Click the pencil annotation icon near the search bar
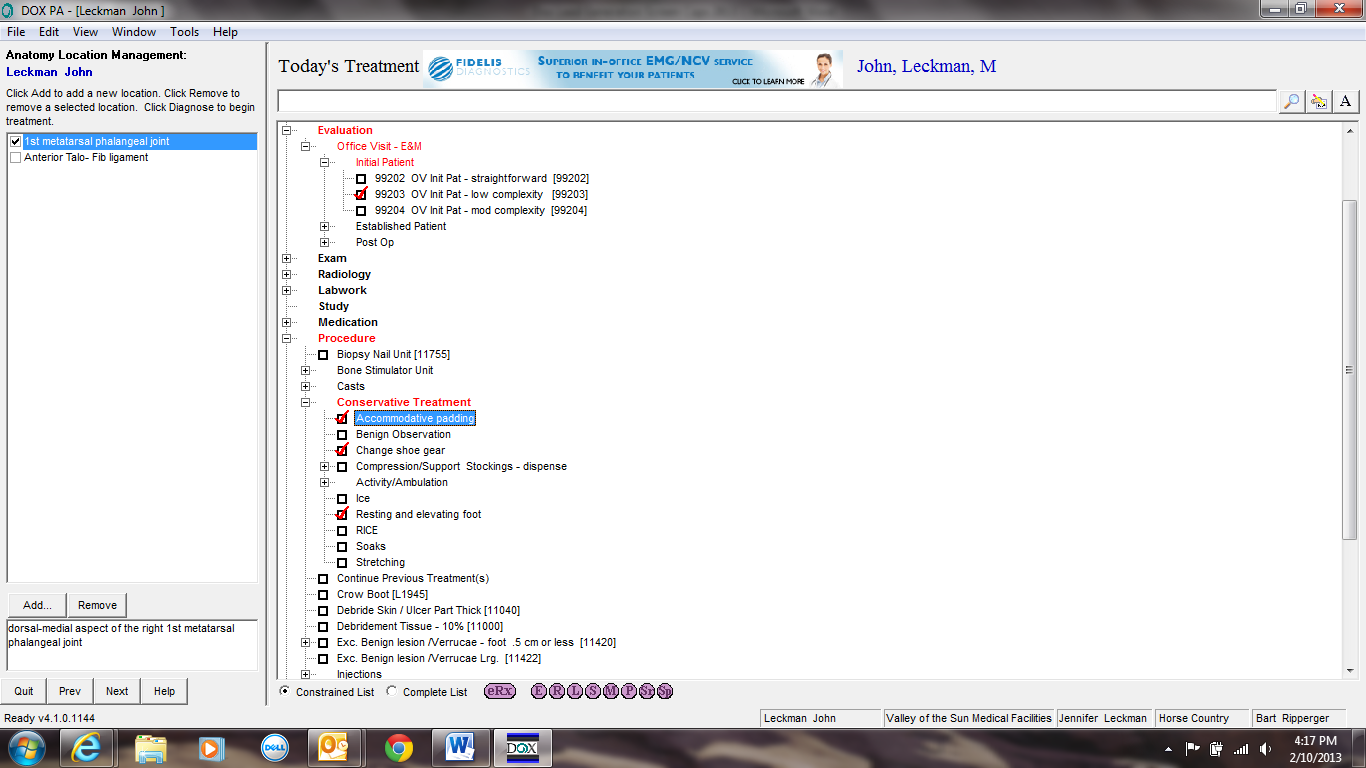Image resolution: width=1366 pixels, height=768 pixels. (1318, 101)
